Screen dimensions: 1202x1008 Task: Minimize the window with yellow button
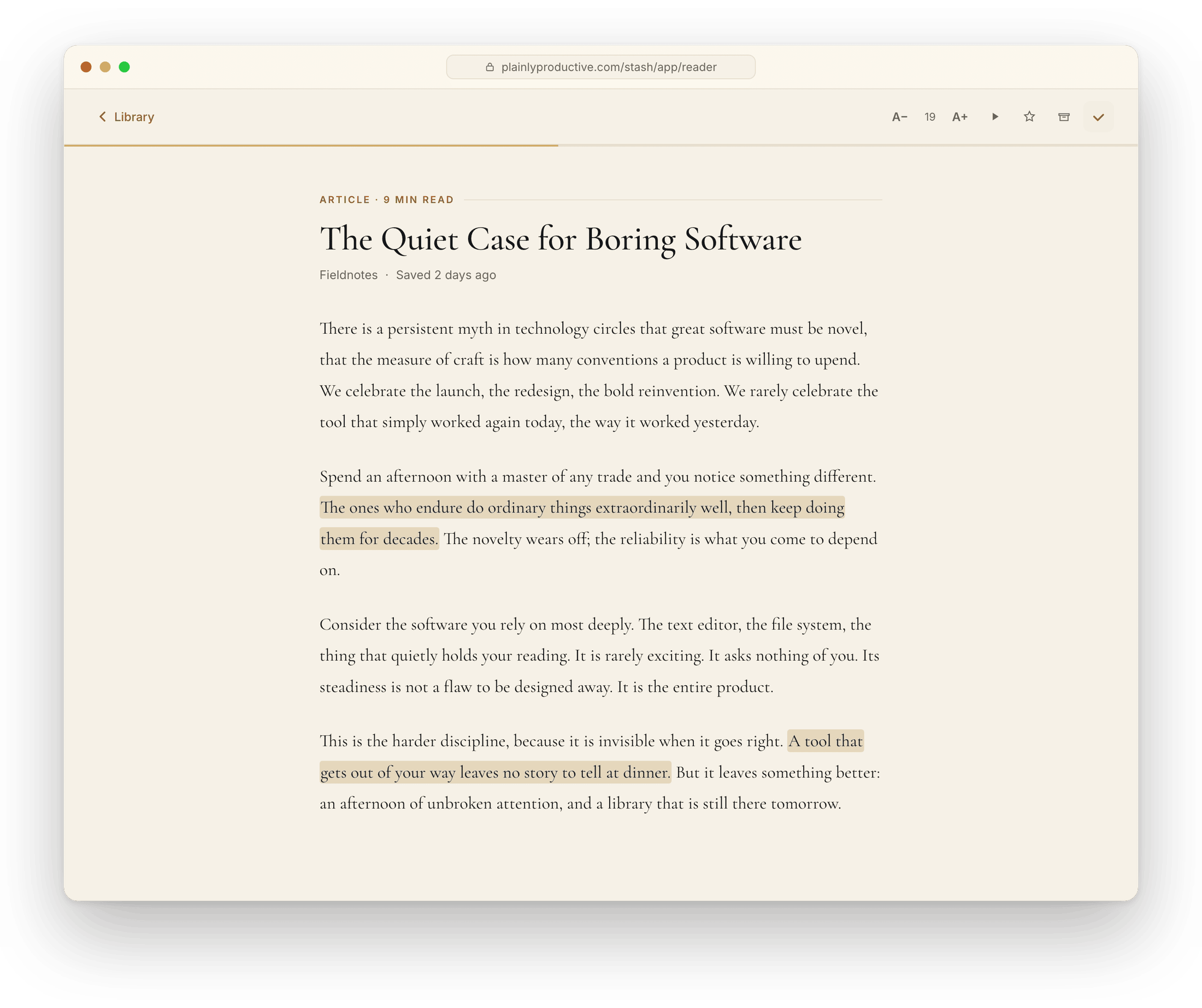point(105,67)
